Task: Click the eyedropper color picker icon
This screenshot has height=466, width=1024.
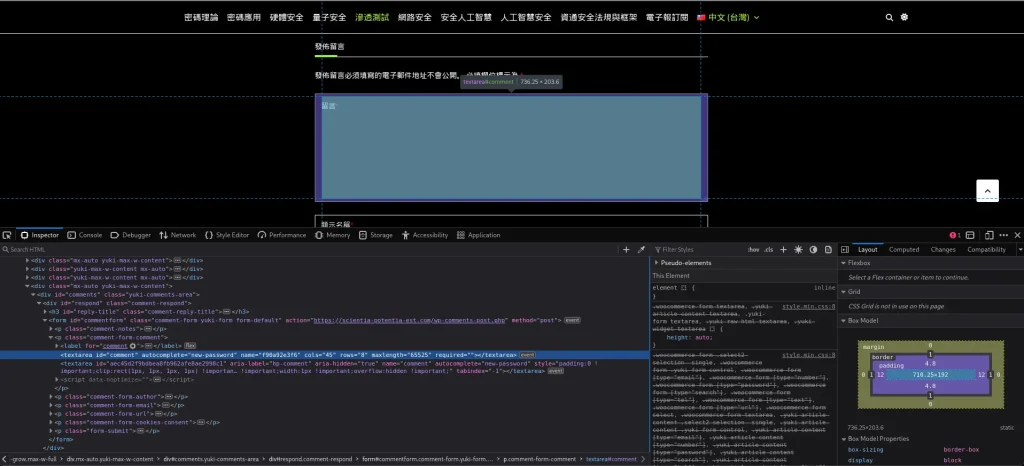Action: click(641, 249)
